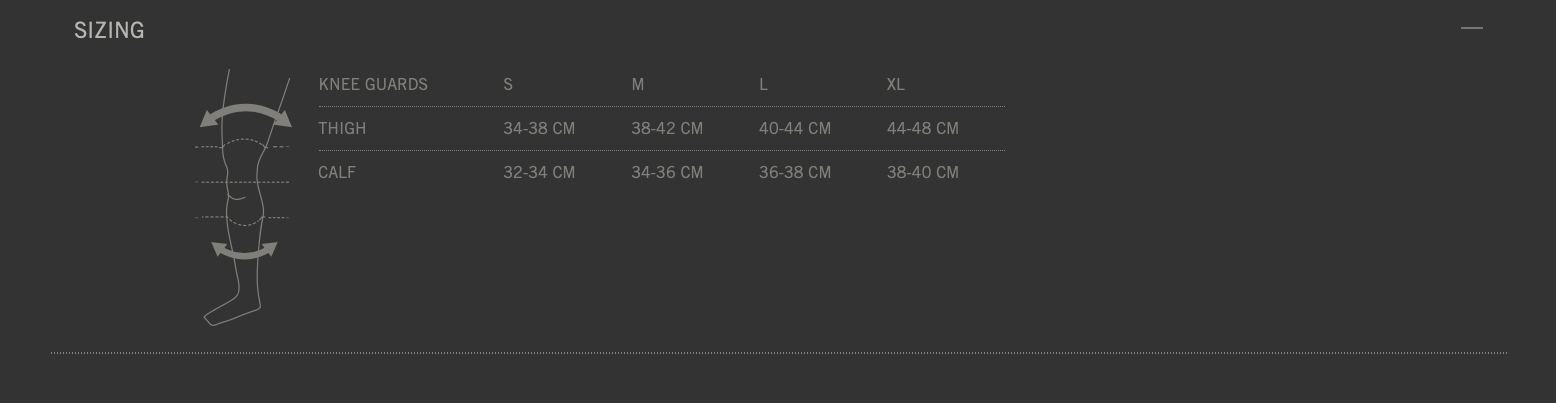The image size is (1556, 403).
Task: Select the L size column header
Action: (x=763, y=85)
